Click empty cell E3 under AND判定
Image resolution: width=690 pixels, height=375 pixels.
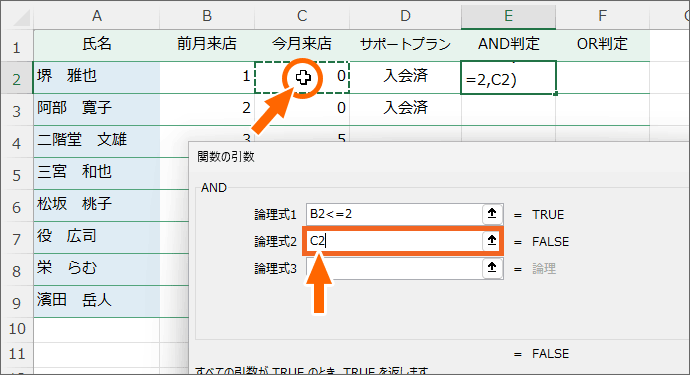(508, 109)
